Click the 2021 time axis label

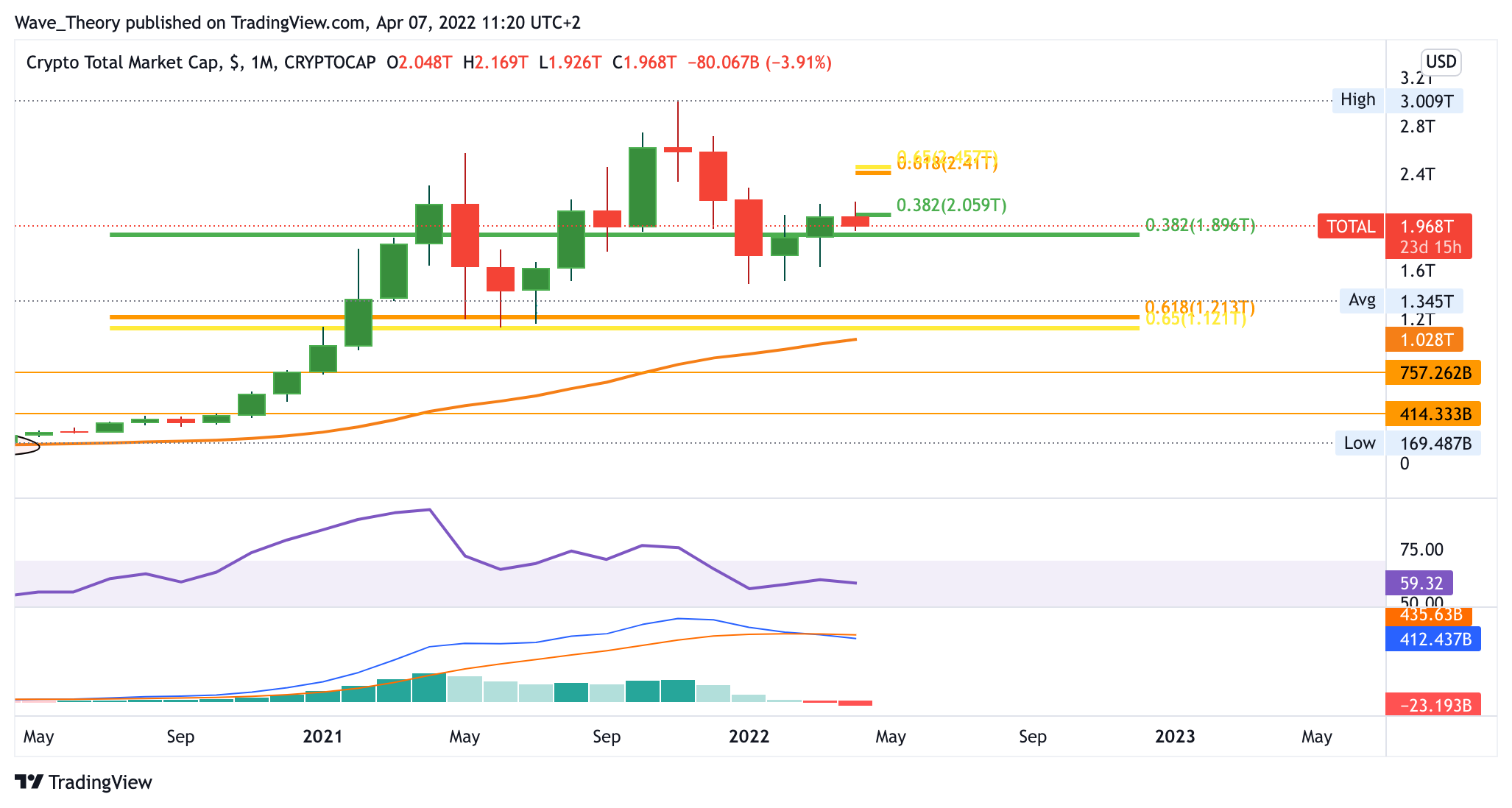(x=322, y=737)
